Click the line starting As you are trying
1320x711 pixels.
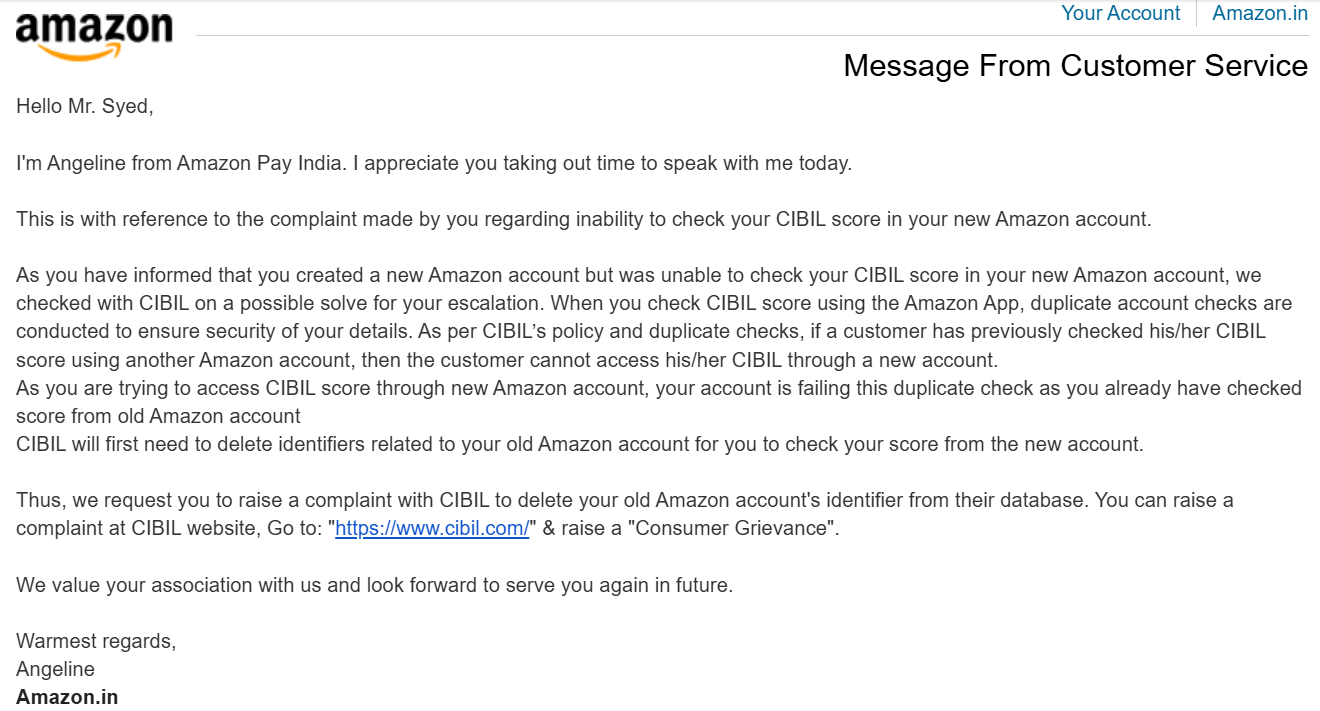(x=658, y=388)
